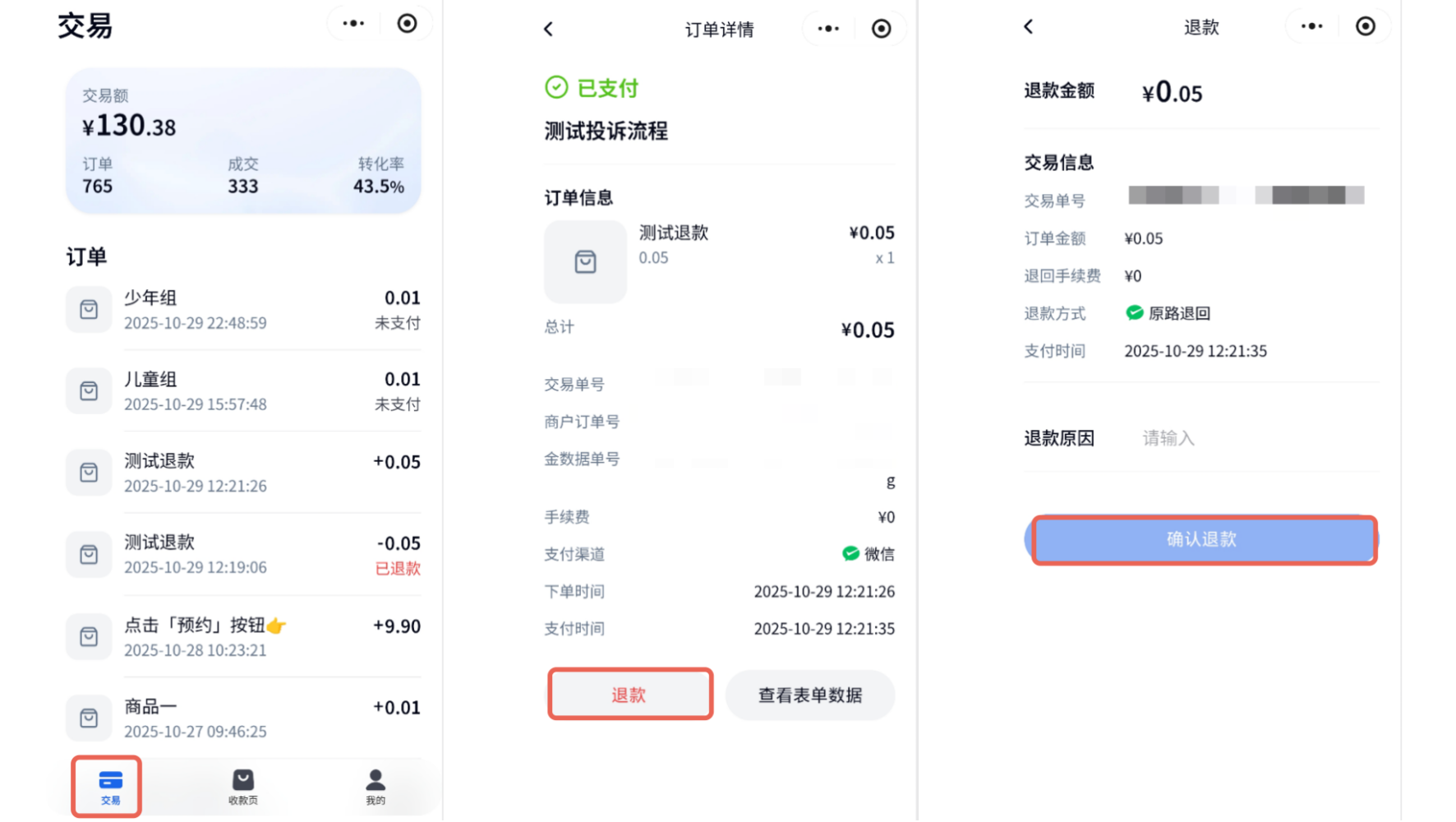Open more options menu on 退款 screen

click(1311, 27)
